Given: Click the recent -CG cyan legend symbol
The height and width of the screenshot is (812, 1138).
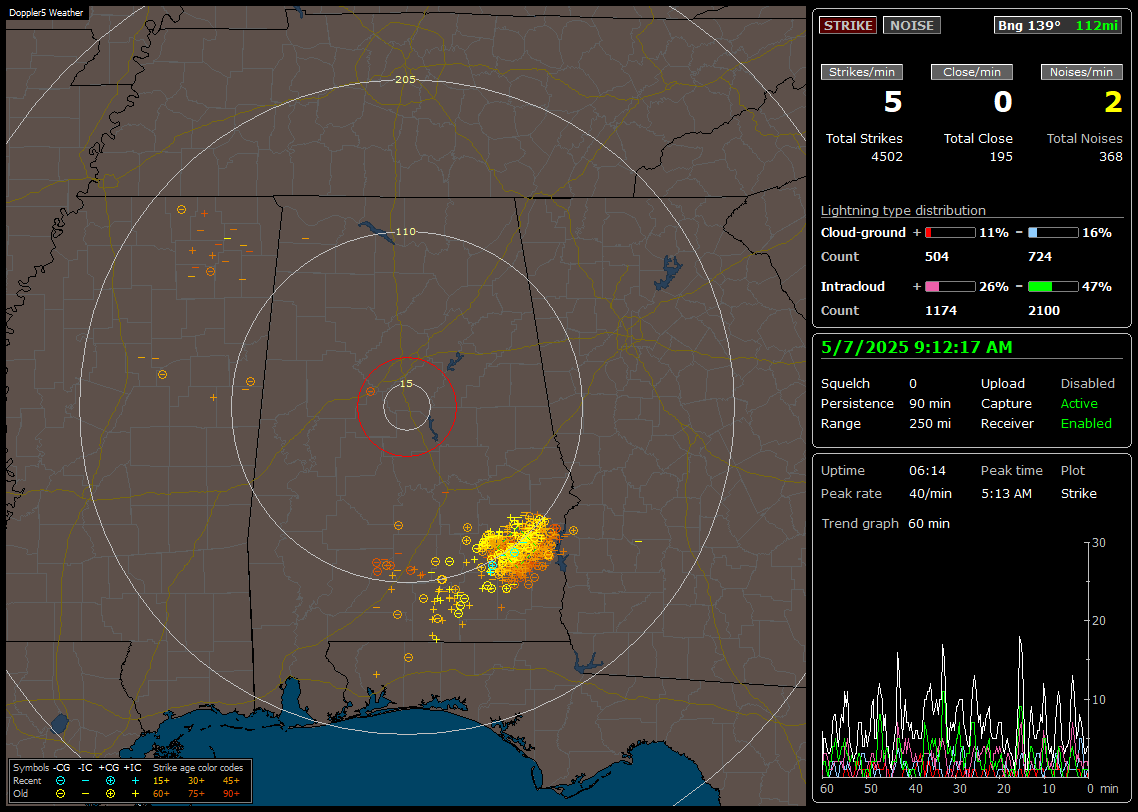Looking at the screenshot, I should click(60, 781).
